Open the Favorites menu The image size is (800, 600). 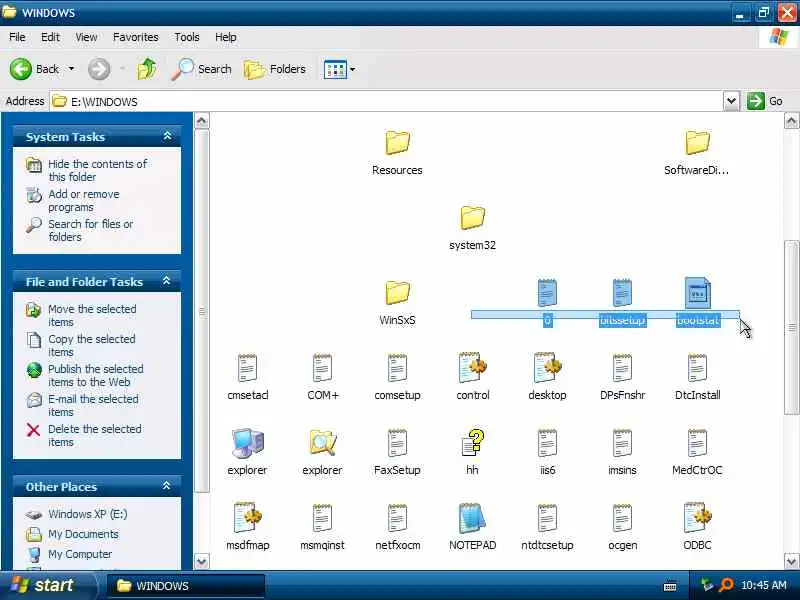click(x=136, y=37)
